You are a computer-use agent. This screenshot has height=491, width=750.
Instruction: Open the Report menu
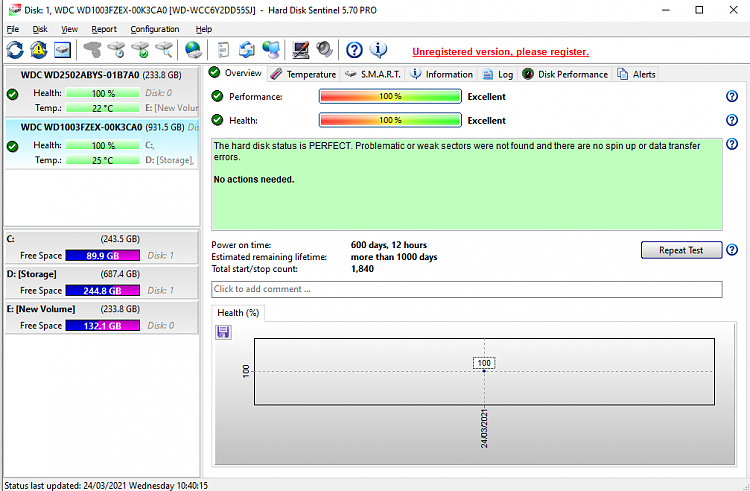[x=104, y=29]
